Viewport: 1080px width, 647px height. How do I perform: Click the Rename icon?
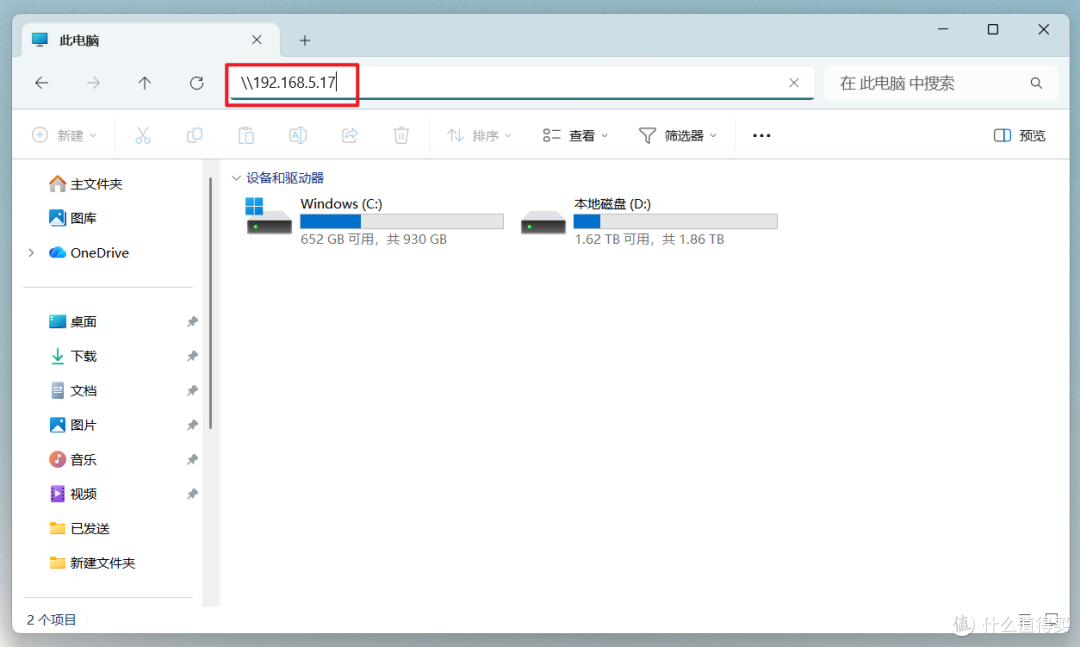(x=298, y=136)
